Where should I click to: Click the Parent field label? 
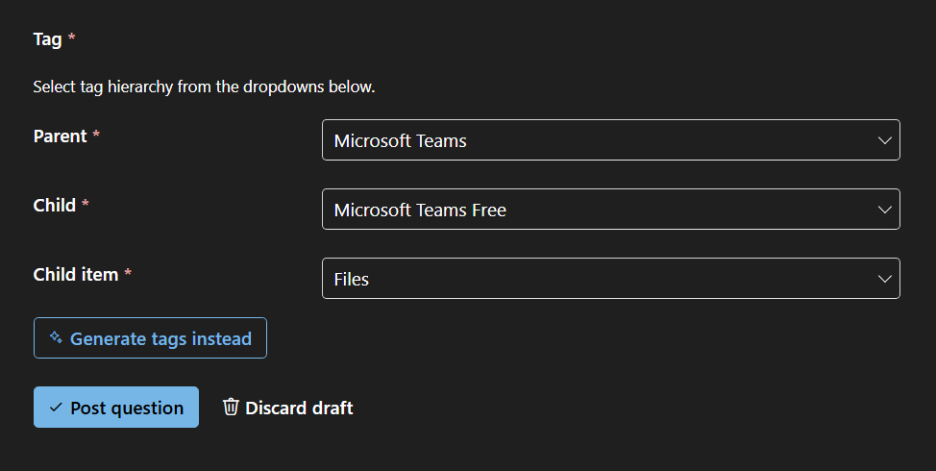(x=60, y=136)
